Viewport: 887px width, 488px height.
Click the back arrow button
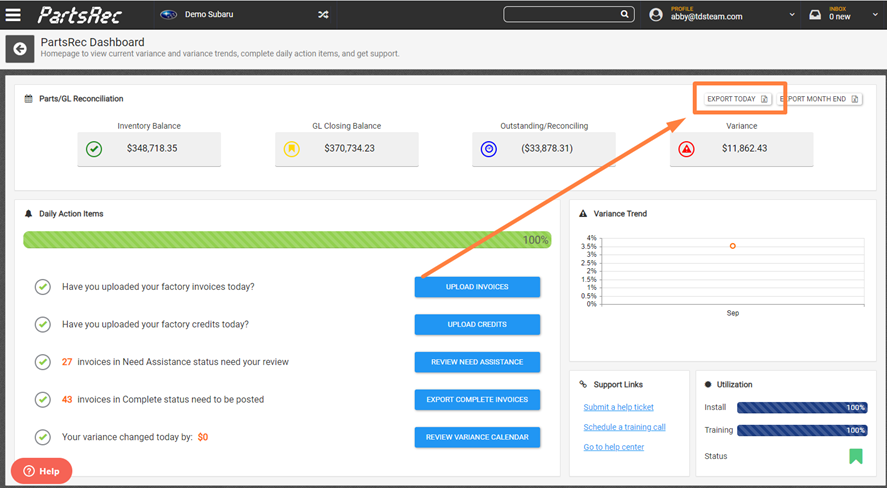[20, 49]
